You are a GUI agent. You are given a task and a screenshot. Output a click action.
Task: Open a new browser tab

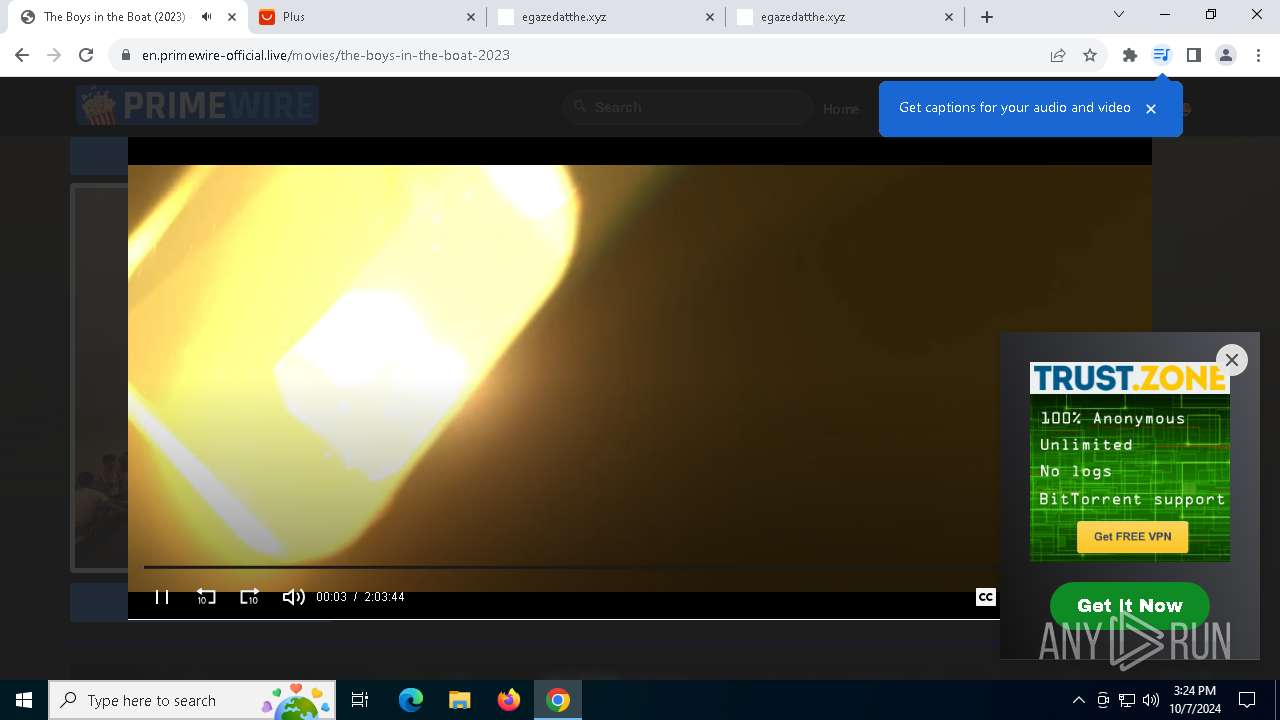[x=987, y=17]
